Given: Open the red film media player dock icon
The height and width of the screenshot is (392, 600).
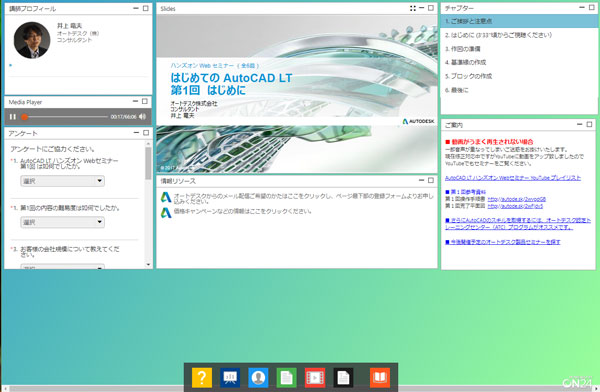Looking at the screenshot, I should tap(315, 377).
